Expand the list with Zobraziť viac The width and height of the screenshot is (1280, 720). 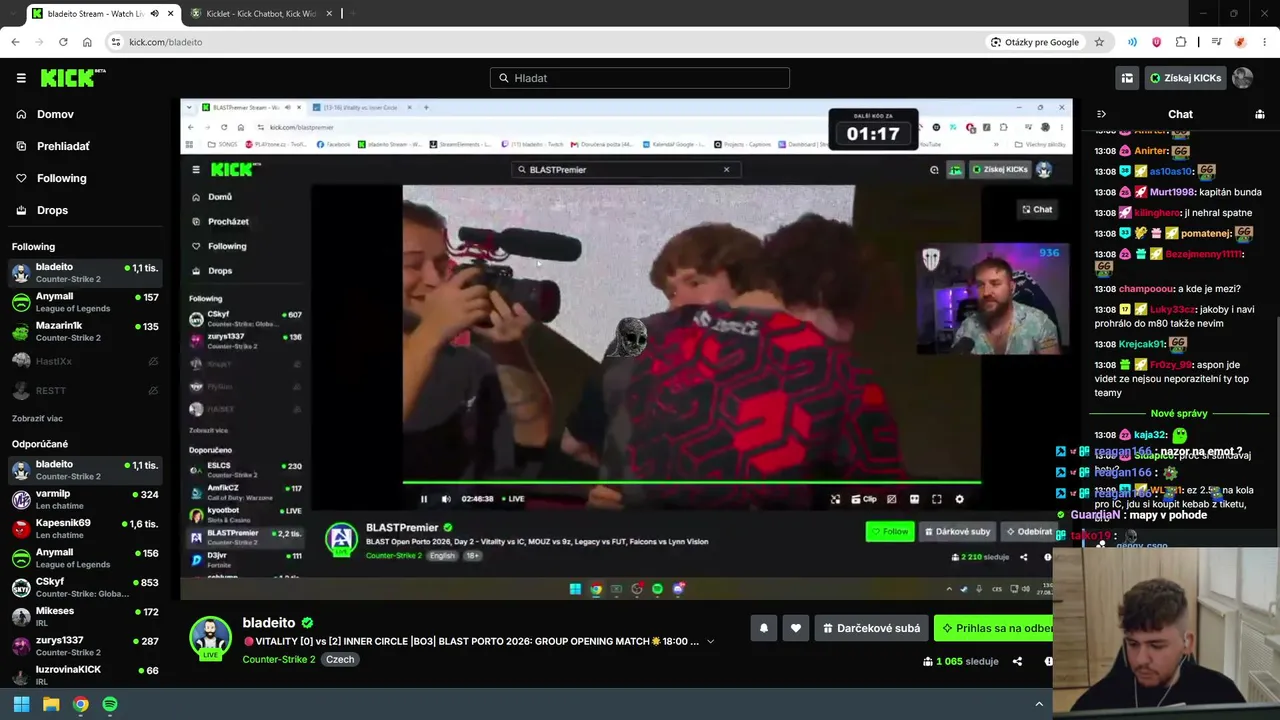pyautogui.click(x=37, y=418)
